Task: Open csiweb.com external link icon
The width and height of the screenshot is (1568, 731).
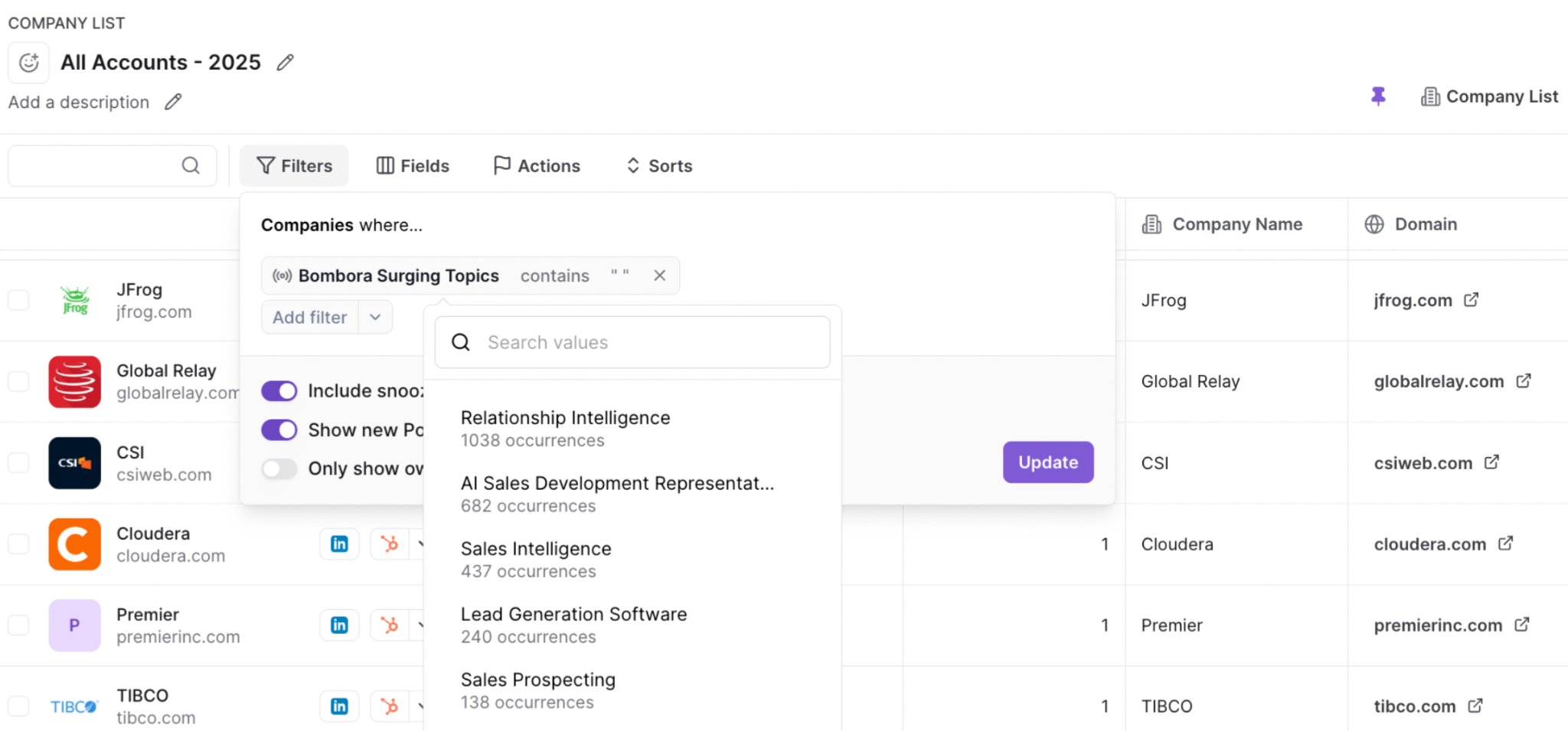Action: tap(1491, 463)
